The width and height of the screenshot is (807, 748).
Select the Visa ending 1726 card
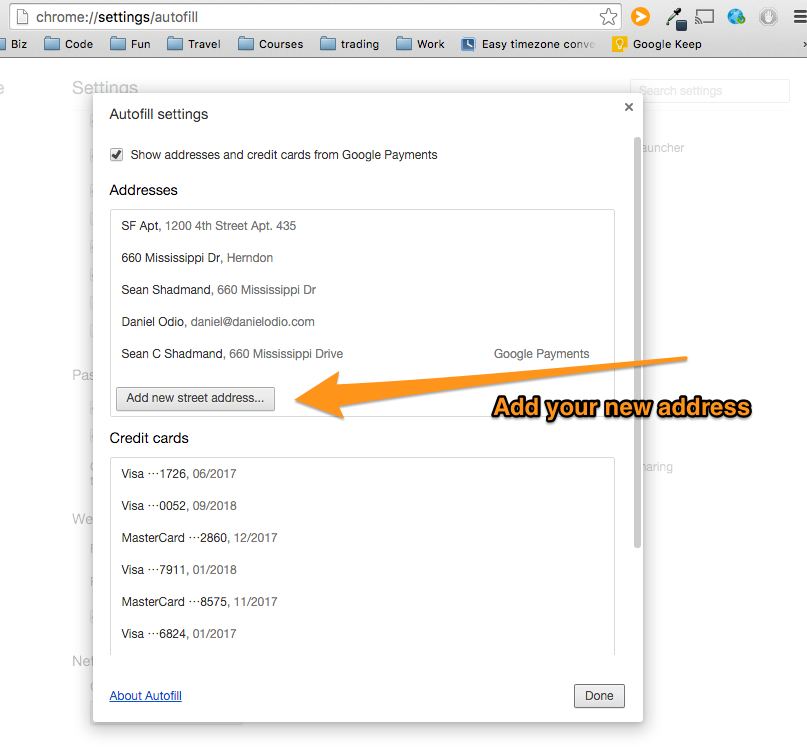point(179,474)
